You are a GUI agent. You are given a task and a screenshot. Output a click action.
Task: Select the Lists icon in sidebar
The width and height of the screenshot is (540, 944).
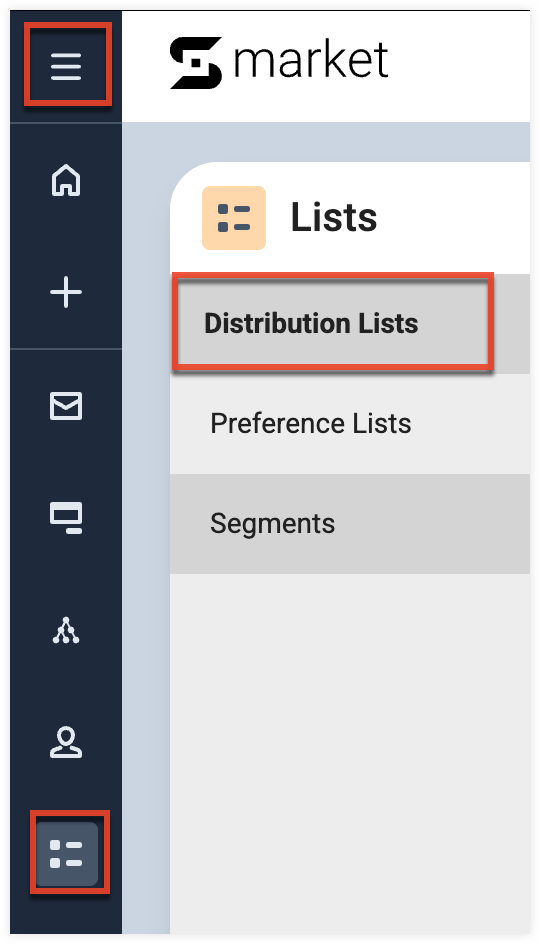point(66,854)
